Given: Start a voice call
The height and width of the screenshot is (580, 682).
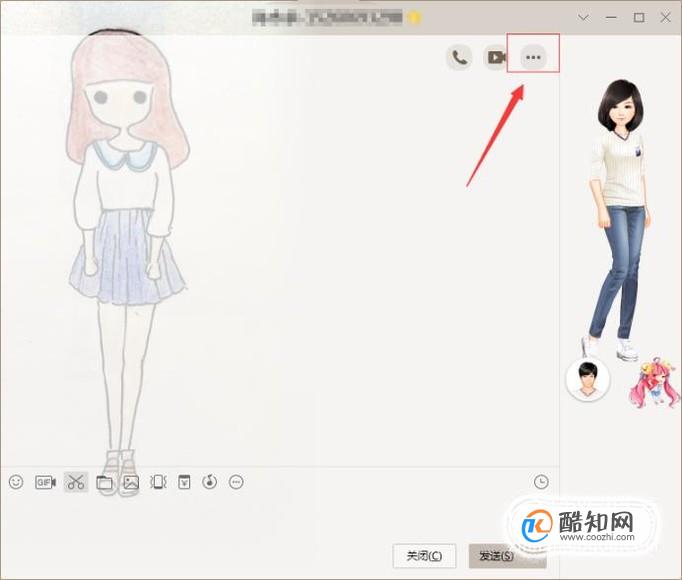Looking at the screenshot, I should coord(459,57).
